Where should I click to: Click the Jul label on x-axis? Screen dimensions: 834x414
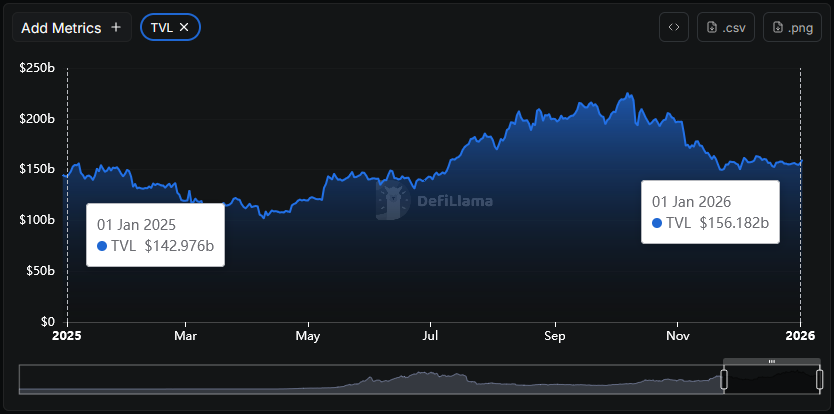tap(430, 337)
